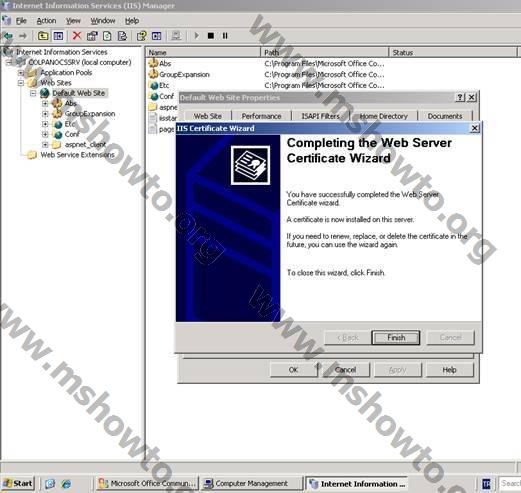Click the Pause item toolbar icon
This screenshot has width=521, height=493.
(x=225, y=36)
